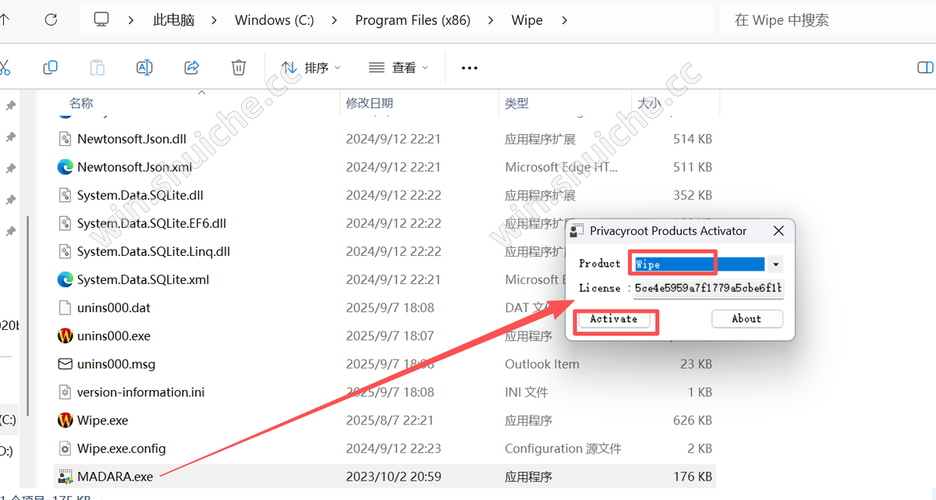The height and width of the screenshot is (500, 936).
Task: Navigate to 此电脑 breadcrumb
Action: (173, 20)
